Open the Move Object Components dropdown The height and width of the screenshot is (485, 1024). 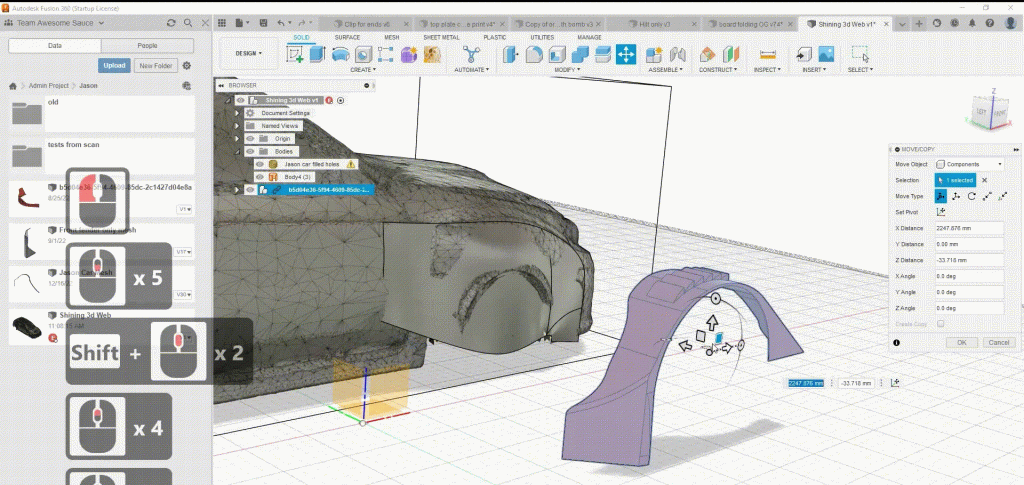(969, 164)
